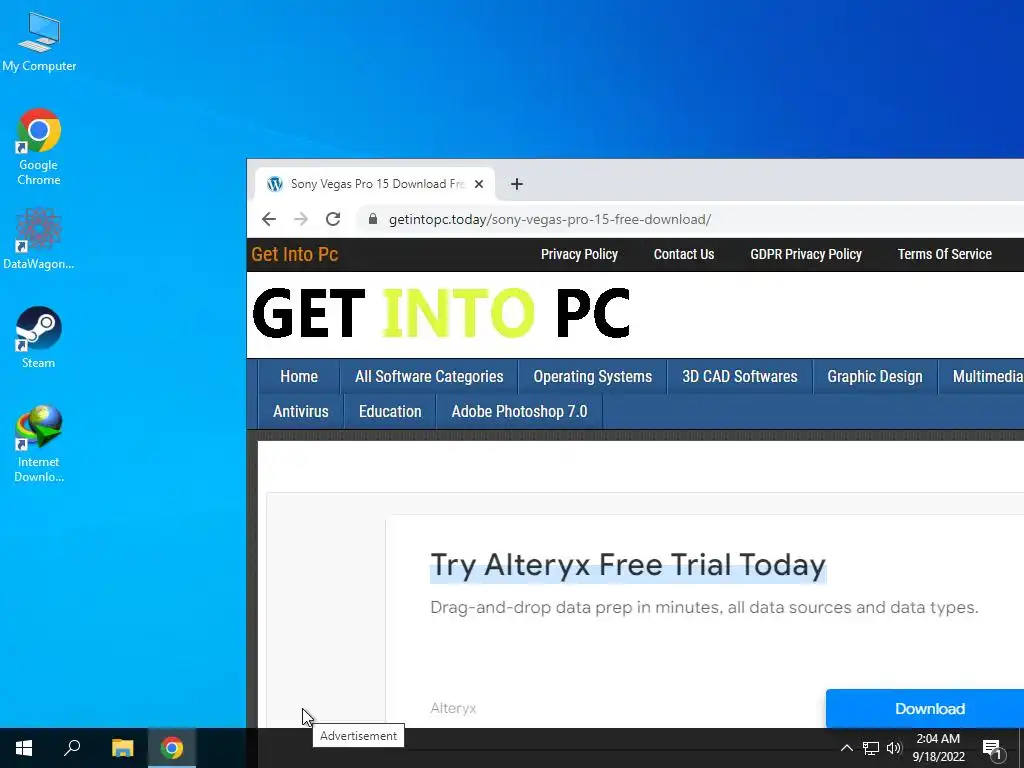The image size is (1024, 768).
Task: Click the Try Alteryx Free Trial Today headline
Action: 628,565
